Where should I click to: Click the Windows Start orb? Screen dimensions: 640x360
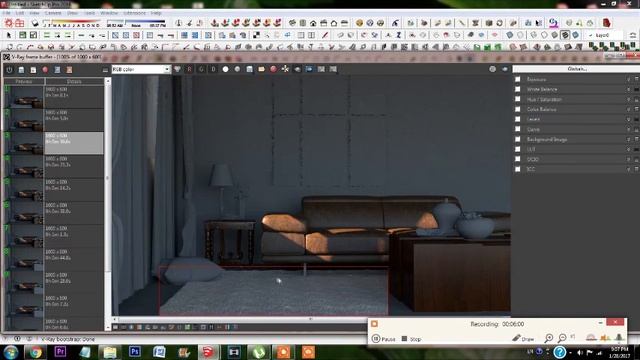coord(11,352)
